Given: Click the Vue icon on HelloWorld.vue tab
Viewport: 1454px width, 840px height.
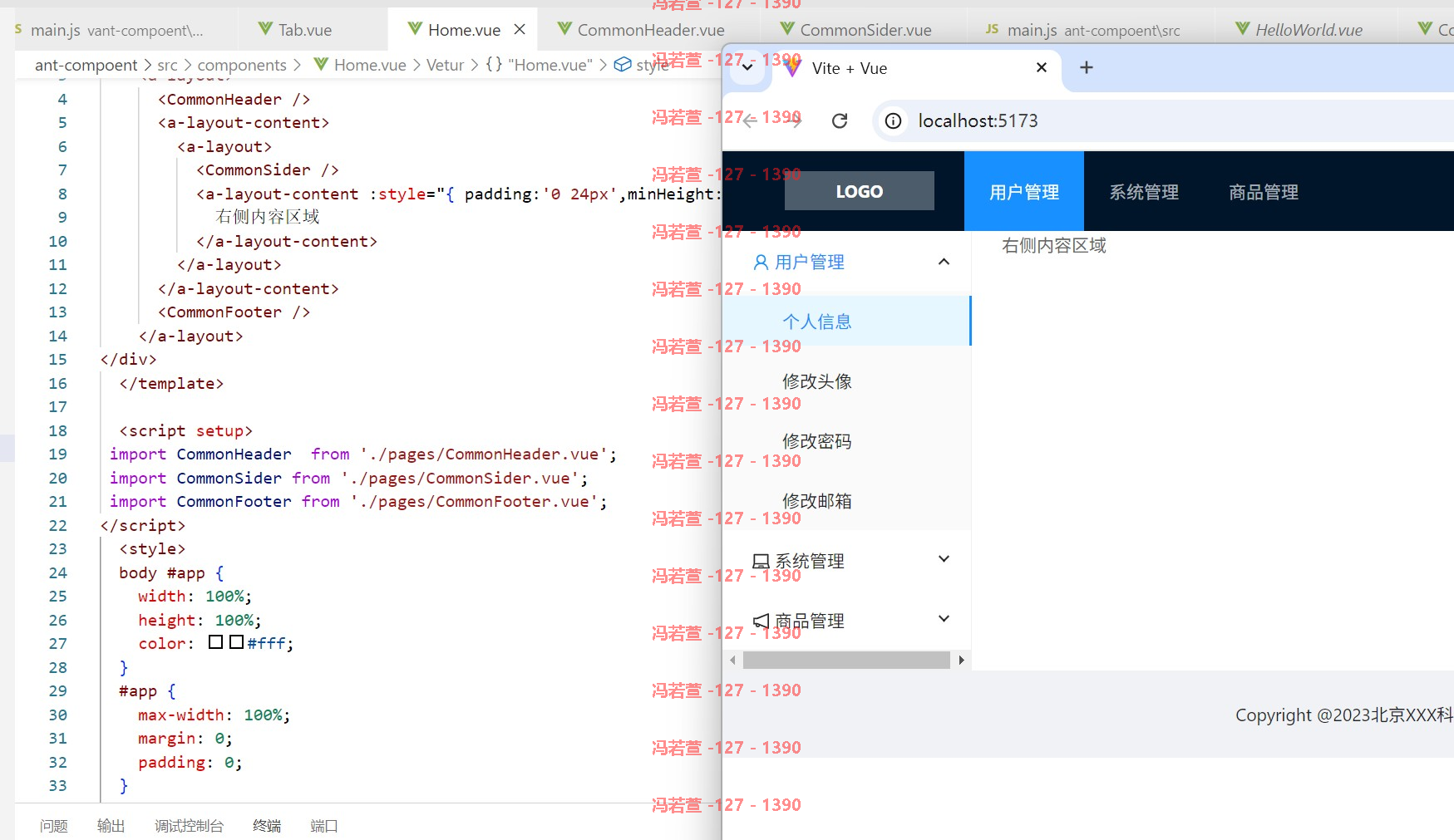Looking at the screenshot, I should coord(1243,29).
